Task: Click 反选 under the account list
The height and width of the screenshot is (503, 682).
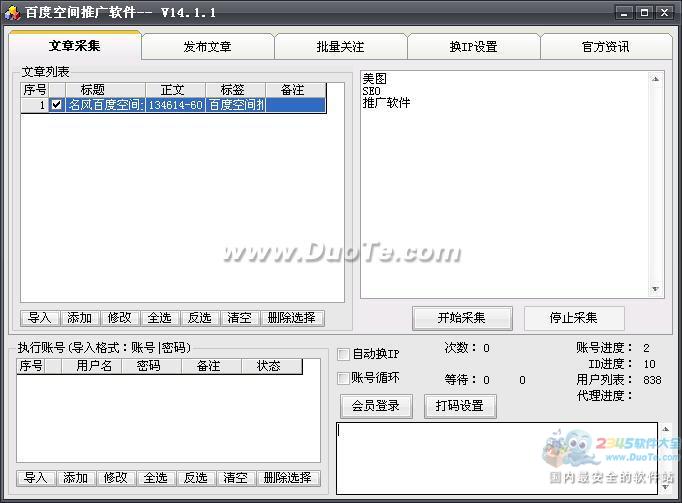Action: 196,478
